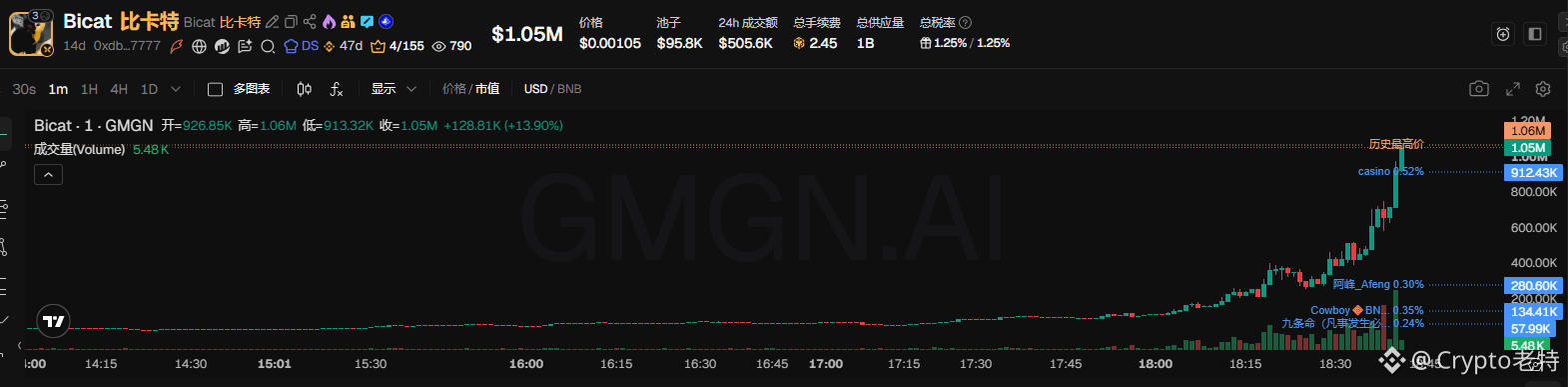Screen dimensions: 1568x387
Task: Select the 1H timeframe
Action: (x=89, y=89)
